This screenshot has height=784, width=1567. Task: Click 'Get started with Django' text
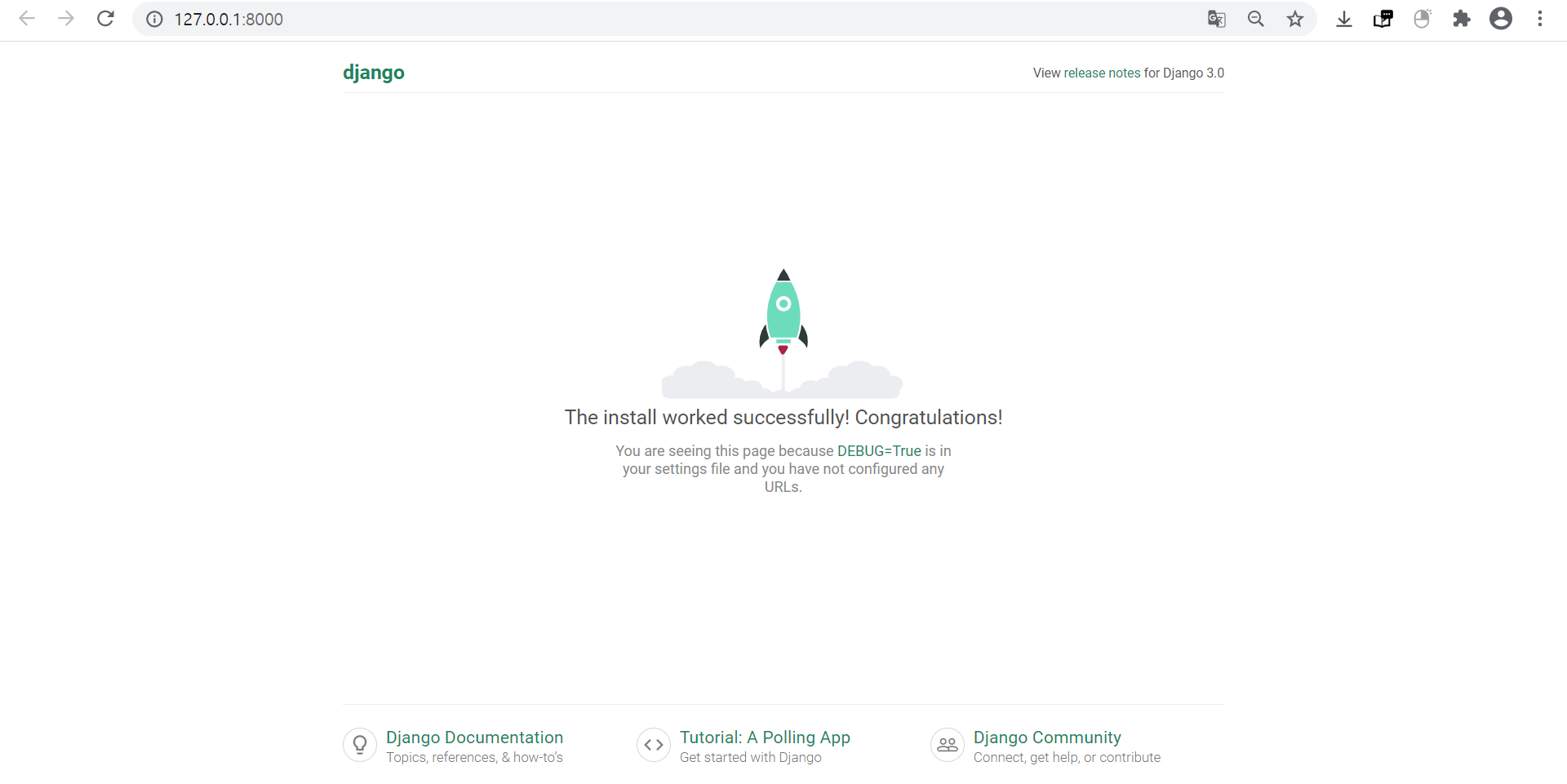click(751, 757)
